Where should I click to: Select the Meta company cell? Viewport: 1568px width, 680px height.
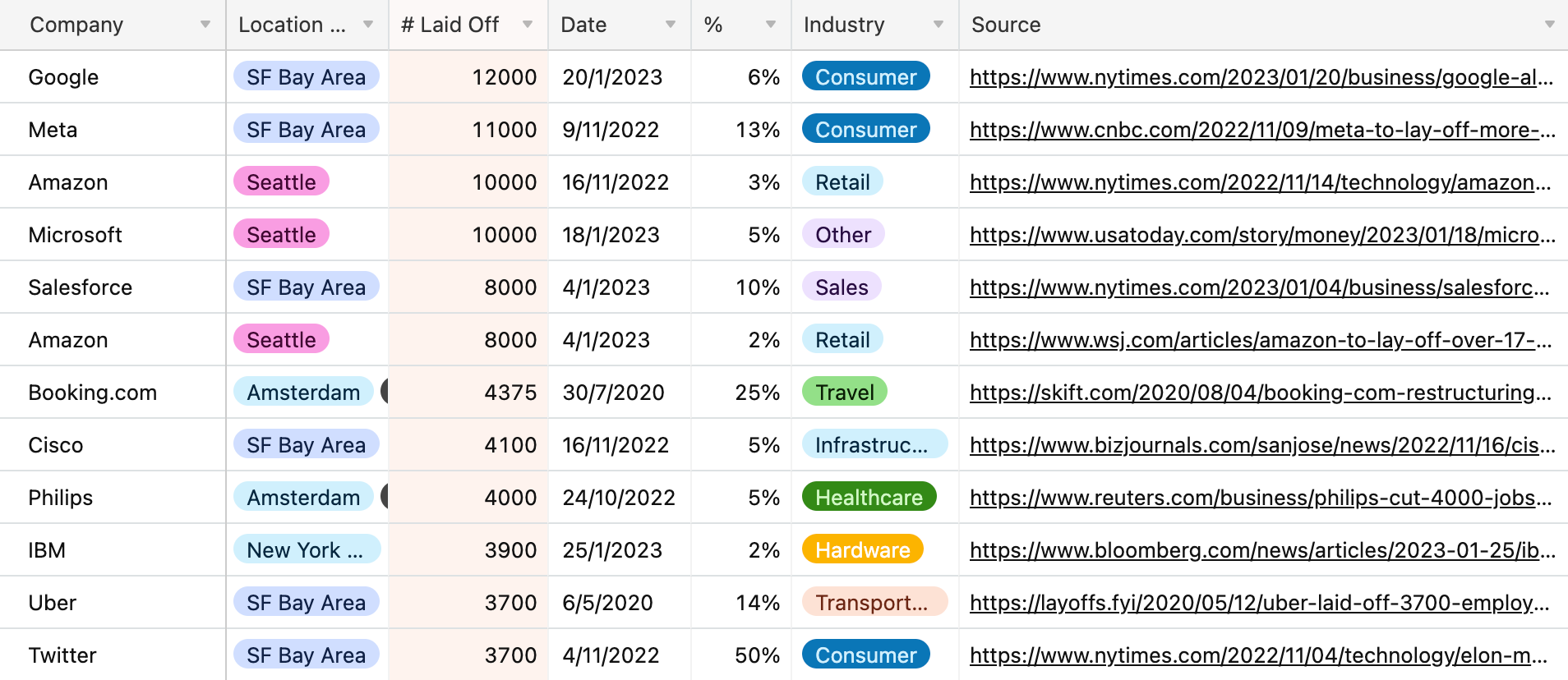pos(113,130)
